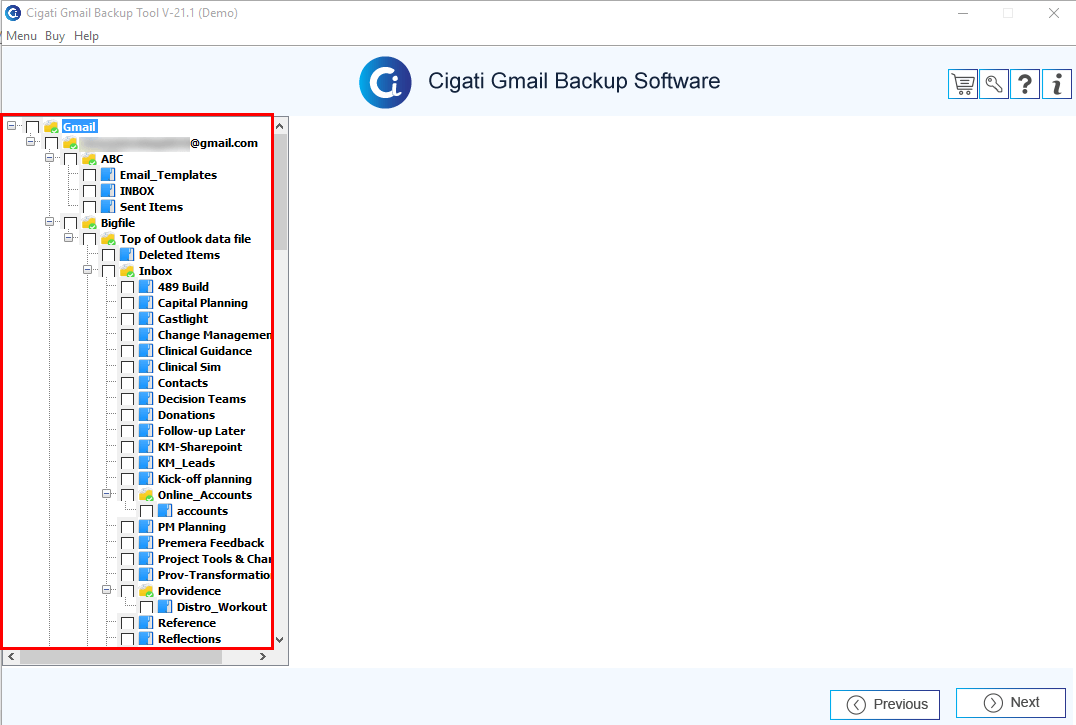Enable the Contacts folder checkbox
The image size is (1076, 725).
click(128, 383)
